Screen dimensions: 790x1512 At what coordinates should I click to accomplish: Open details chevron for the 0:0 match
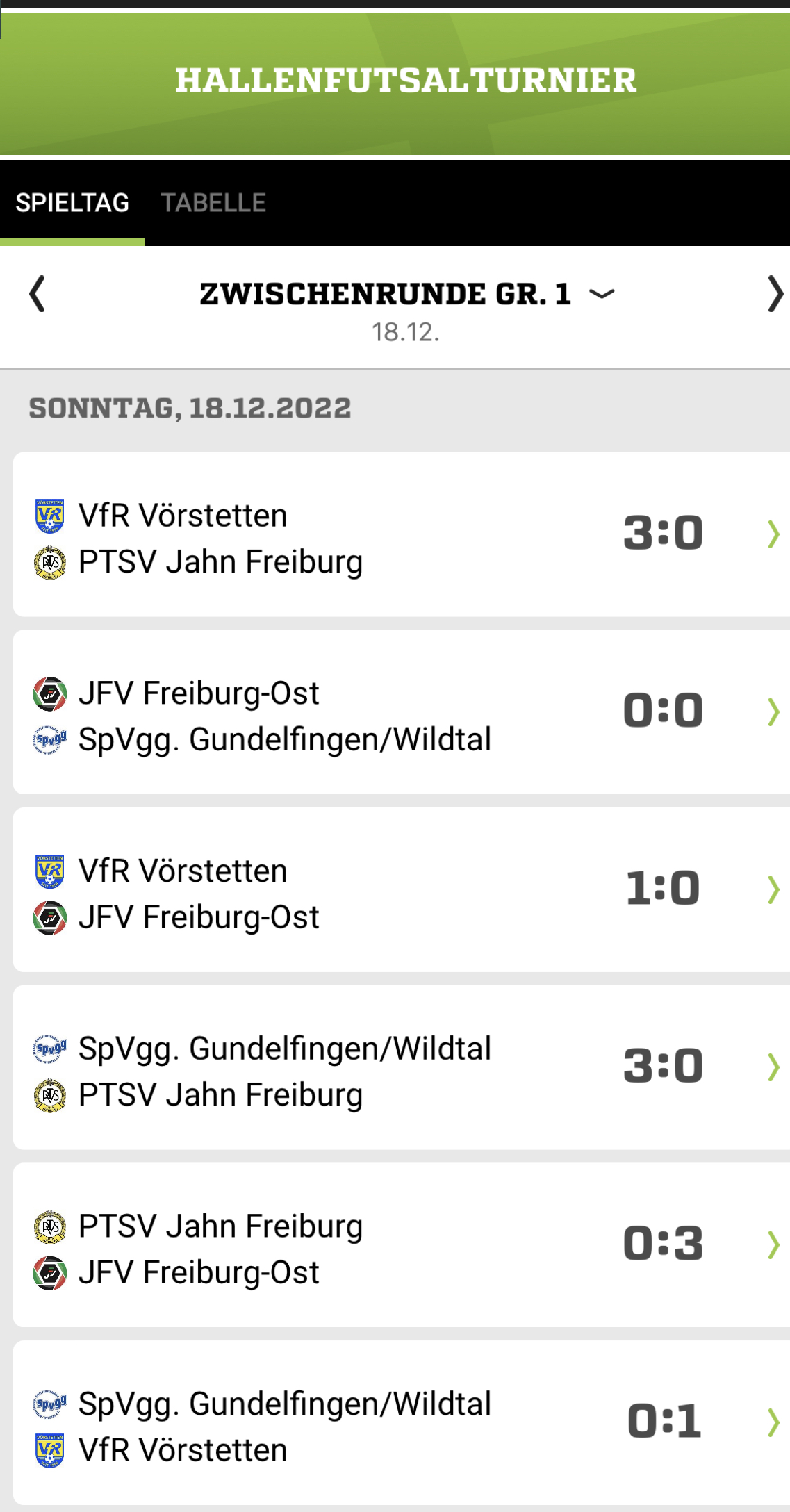tap(773, 712)
